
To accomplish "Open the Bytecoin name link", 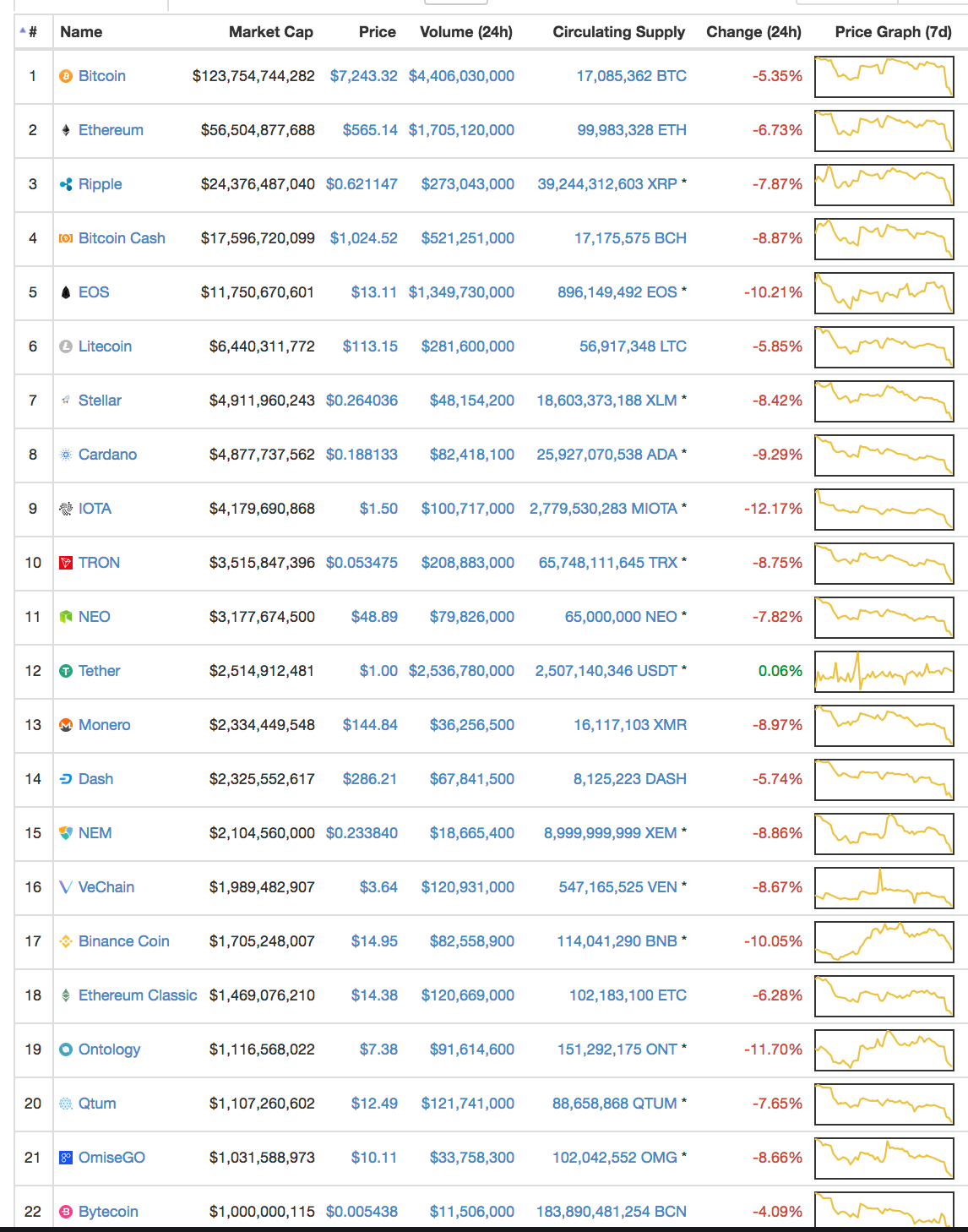I will tap(108, 1212).
